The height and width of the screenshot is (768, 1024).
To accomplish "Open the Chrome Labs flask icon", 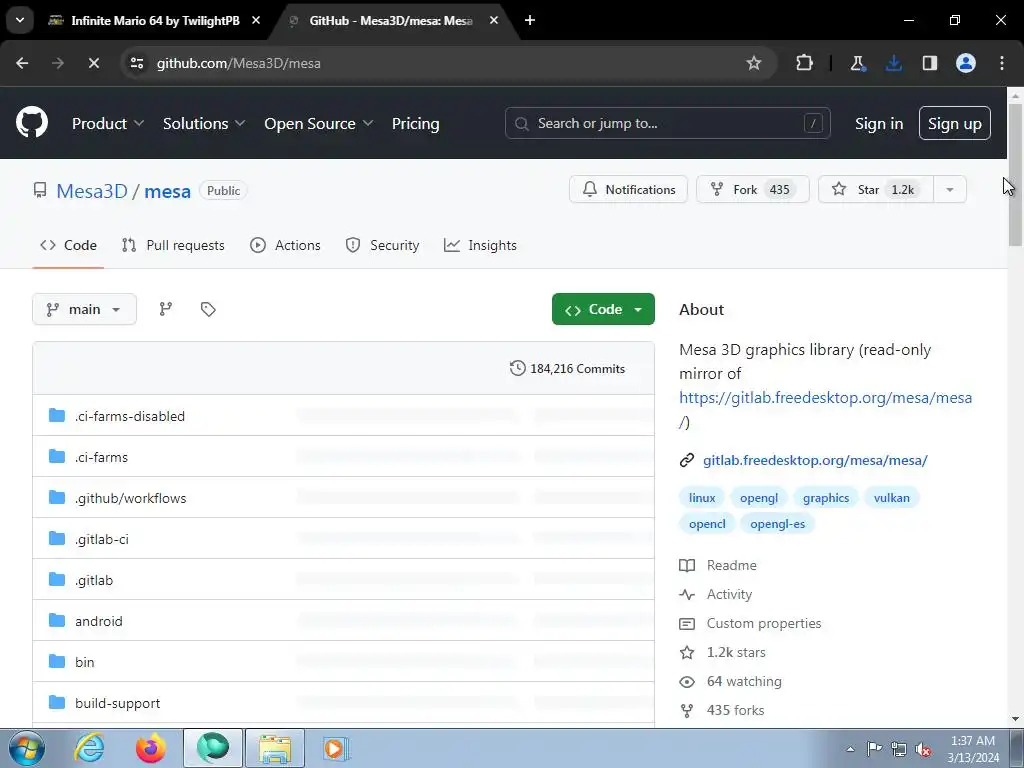I will coord(857,63).
